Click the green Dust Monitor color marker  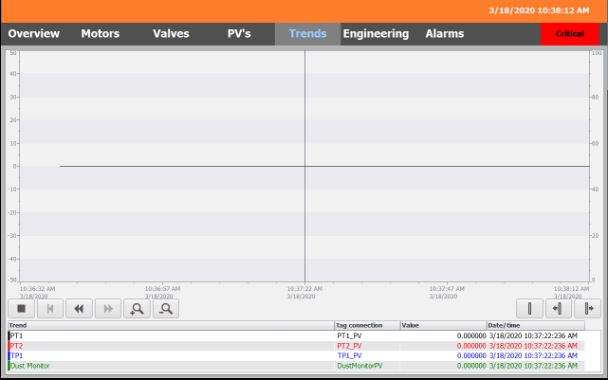(x=9, y=366)
